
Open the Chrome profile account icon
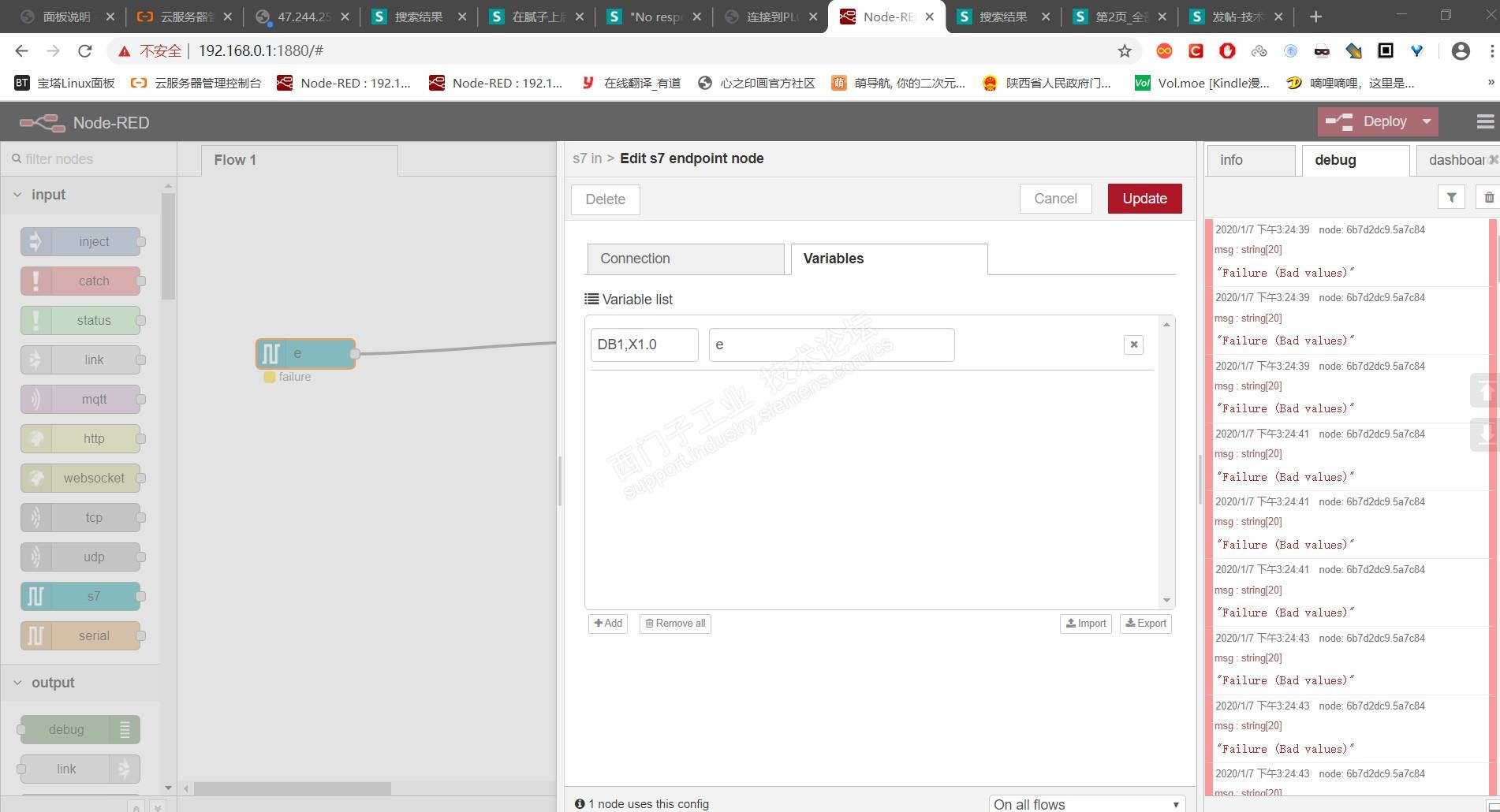point(1461,51)
